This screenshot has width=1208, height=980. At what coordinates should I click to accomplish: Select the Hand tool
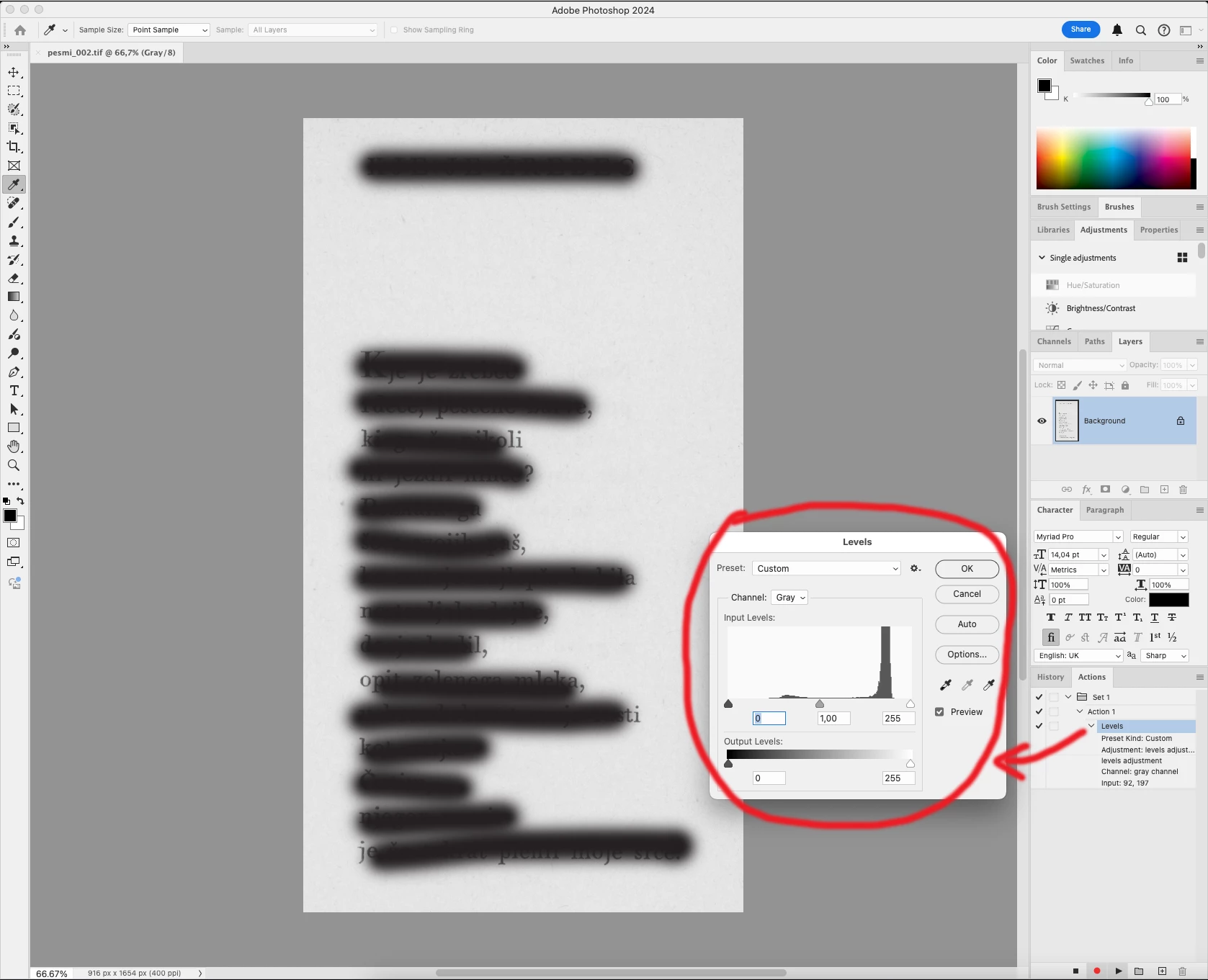coord(14,447)
